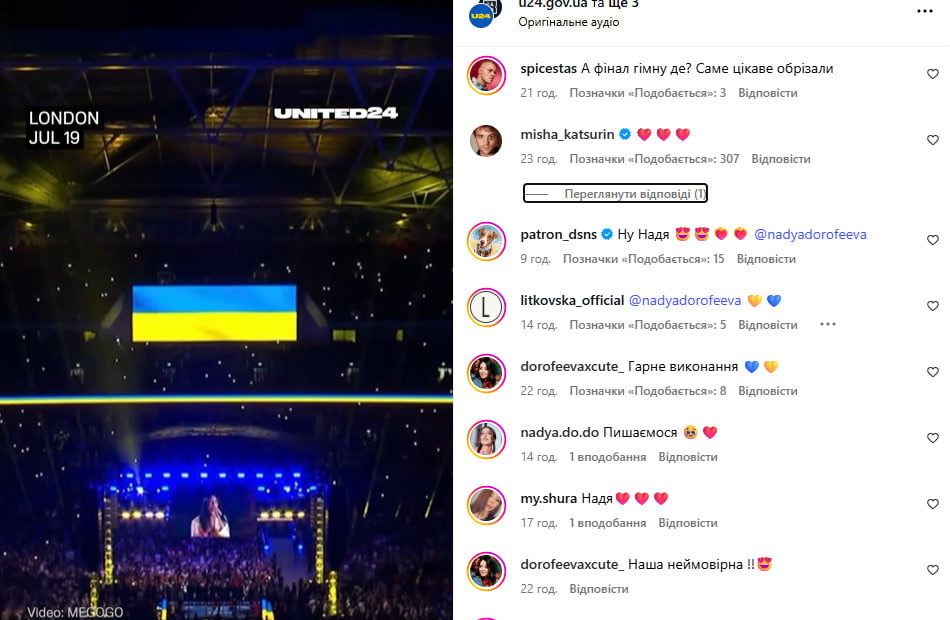This screenshot has height=620, width=950.
Task: Like the comment by spicestas
Action: click(932, 74)
